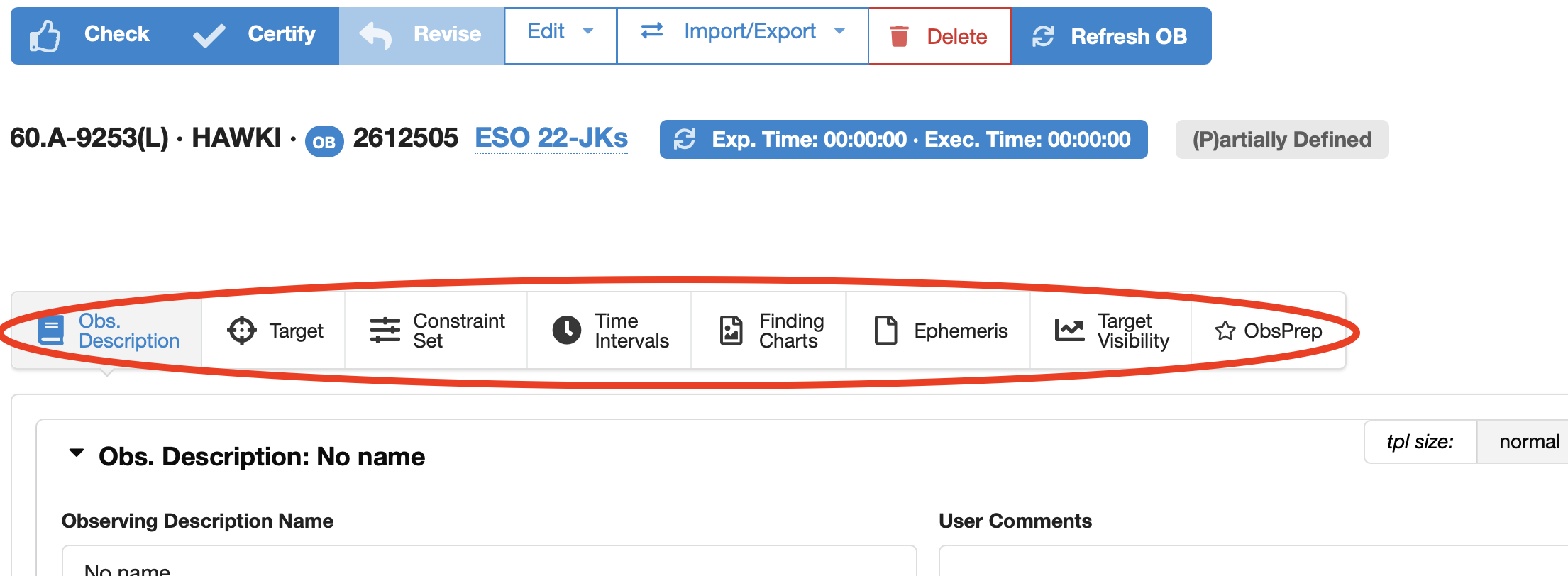Click the Refresh OB circular arrows icon

(x=1043, y=36)
